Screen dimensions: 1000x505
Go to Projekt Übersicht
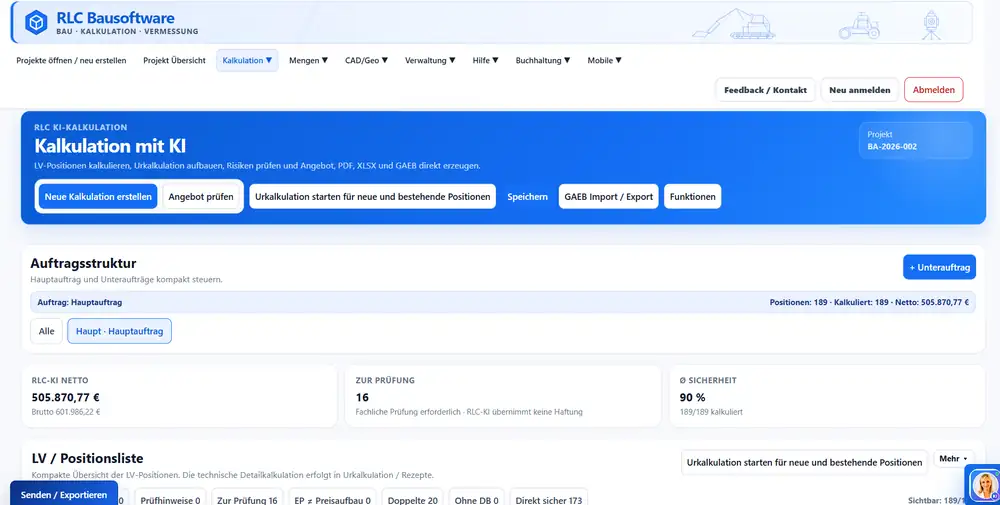point(174,61)
